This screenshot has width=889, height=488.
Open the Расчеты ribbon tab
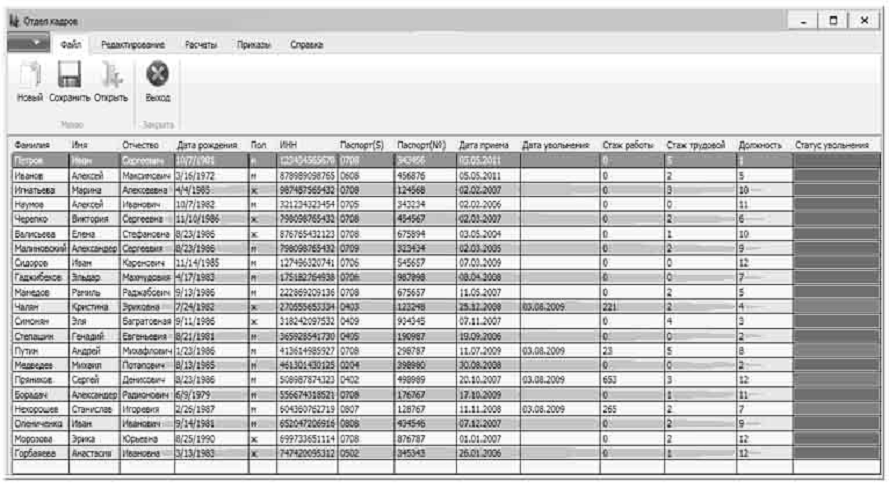[201, 45]
